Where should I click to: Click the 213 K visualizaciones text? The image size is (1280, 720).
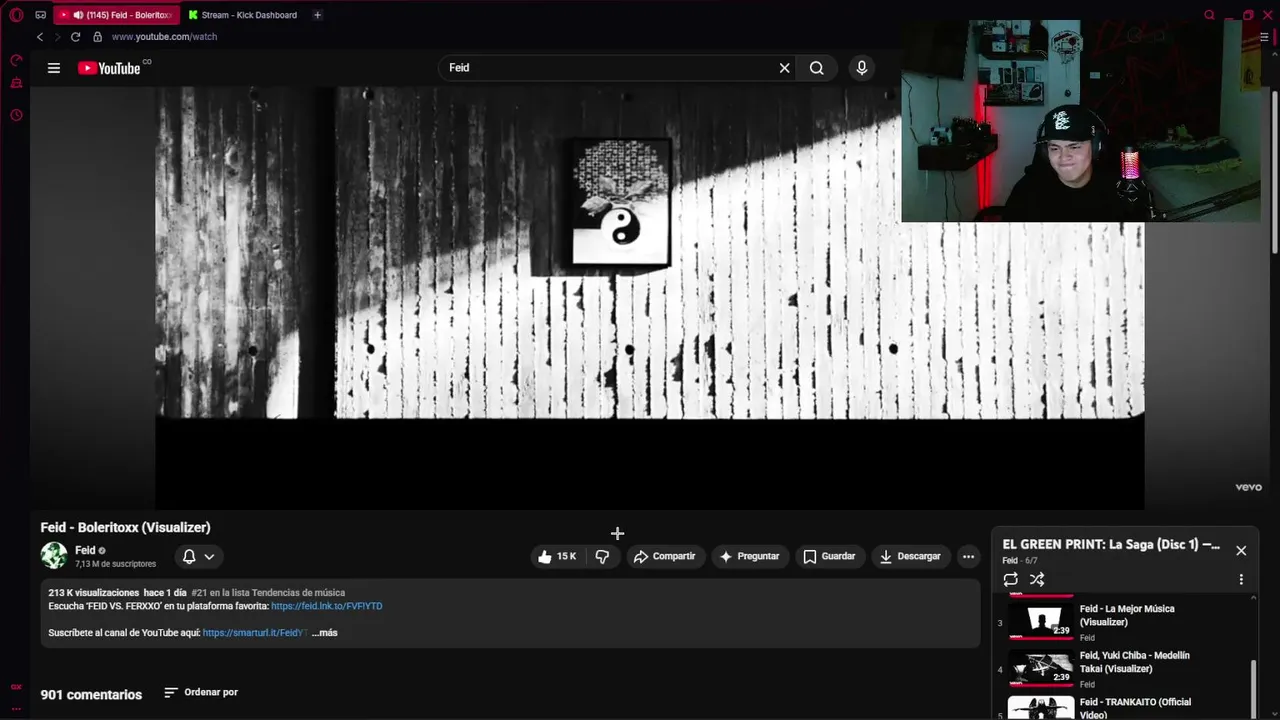pos(94,593)
